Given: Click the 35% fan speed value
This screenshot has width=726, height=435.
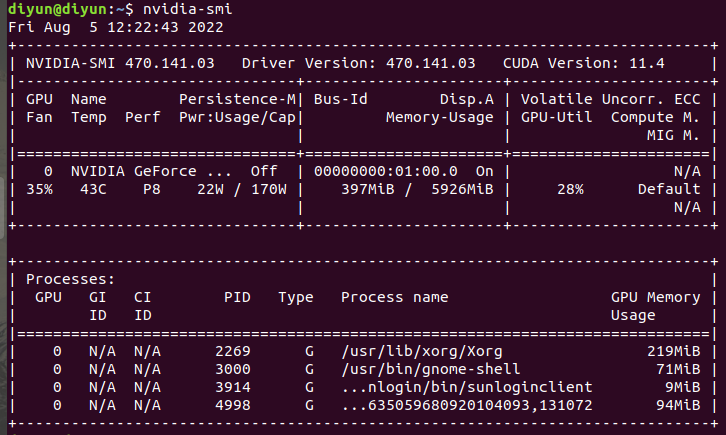Looking at the screenshot, I should [x=39, y=189].
